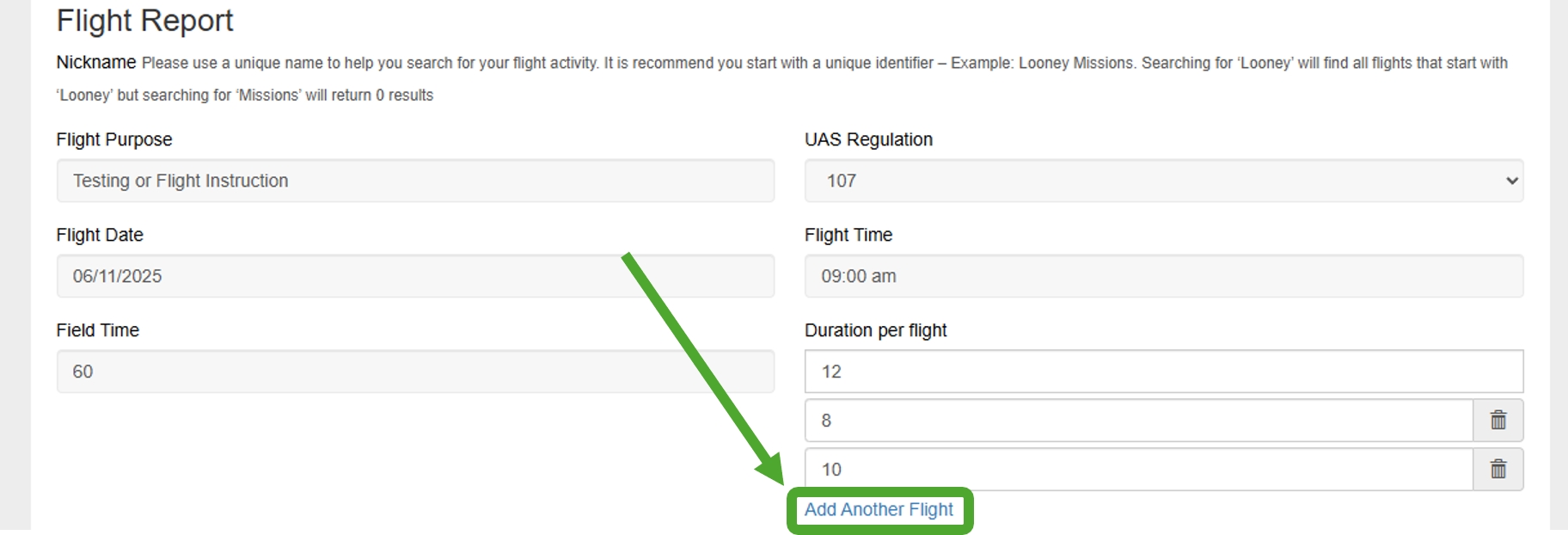Click the Flight Report heading
The height and width of the screenshot is (535, 1568).
pos(144,20)
